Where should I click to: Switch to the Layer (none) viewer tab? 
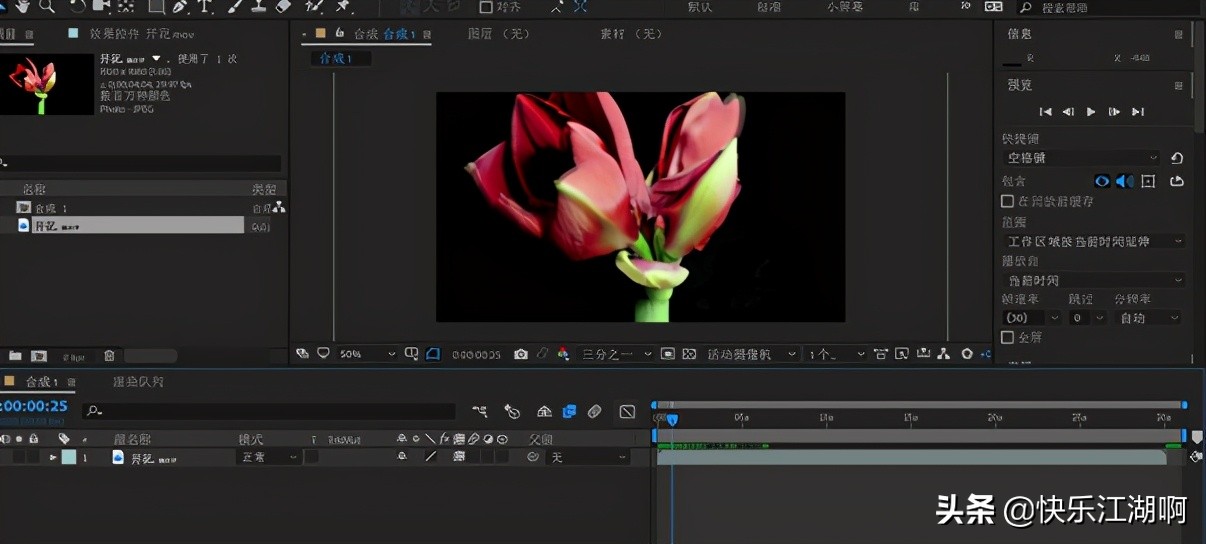[x=498, y=34]
